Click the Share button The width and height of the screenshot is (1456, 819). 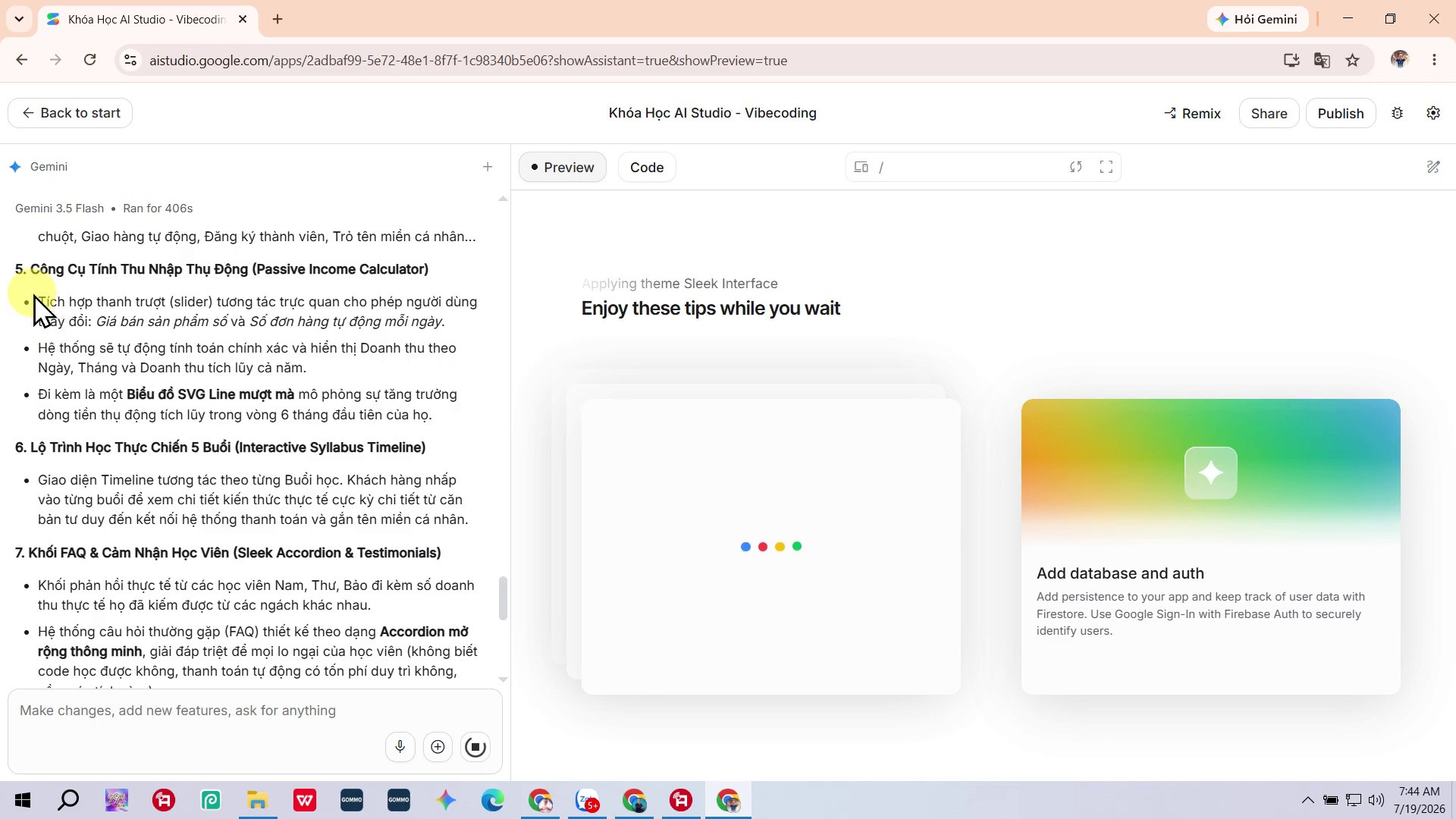1269,113
